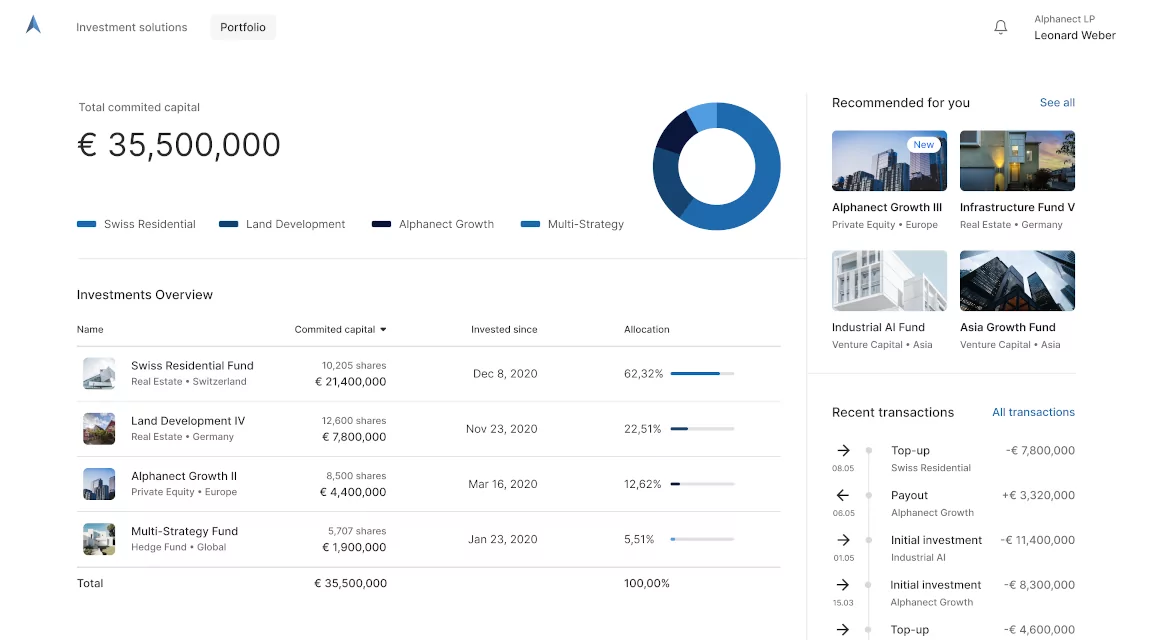The height and width of the screenshot is (640, 1152).
Task: Click the -€ 11,400,000 transaction amount
Action: pos(1037,540)
